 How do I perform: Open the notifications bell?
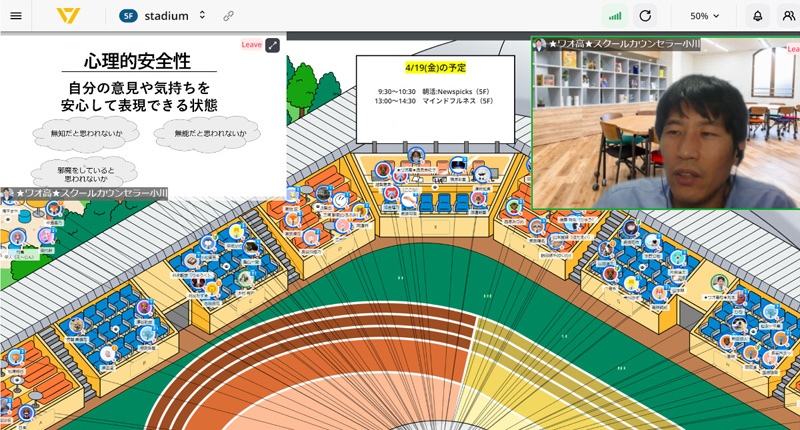[758, 16]
